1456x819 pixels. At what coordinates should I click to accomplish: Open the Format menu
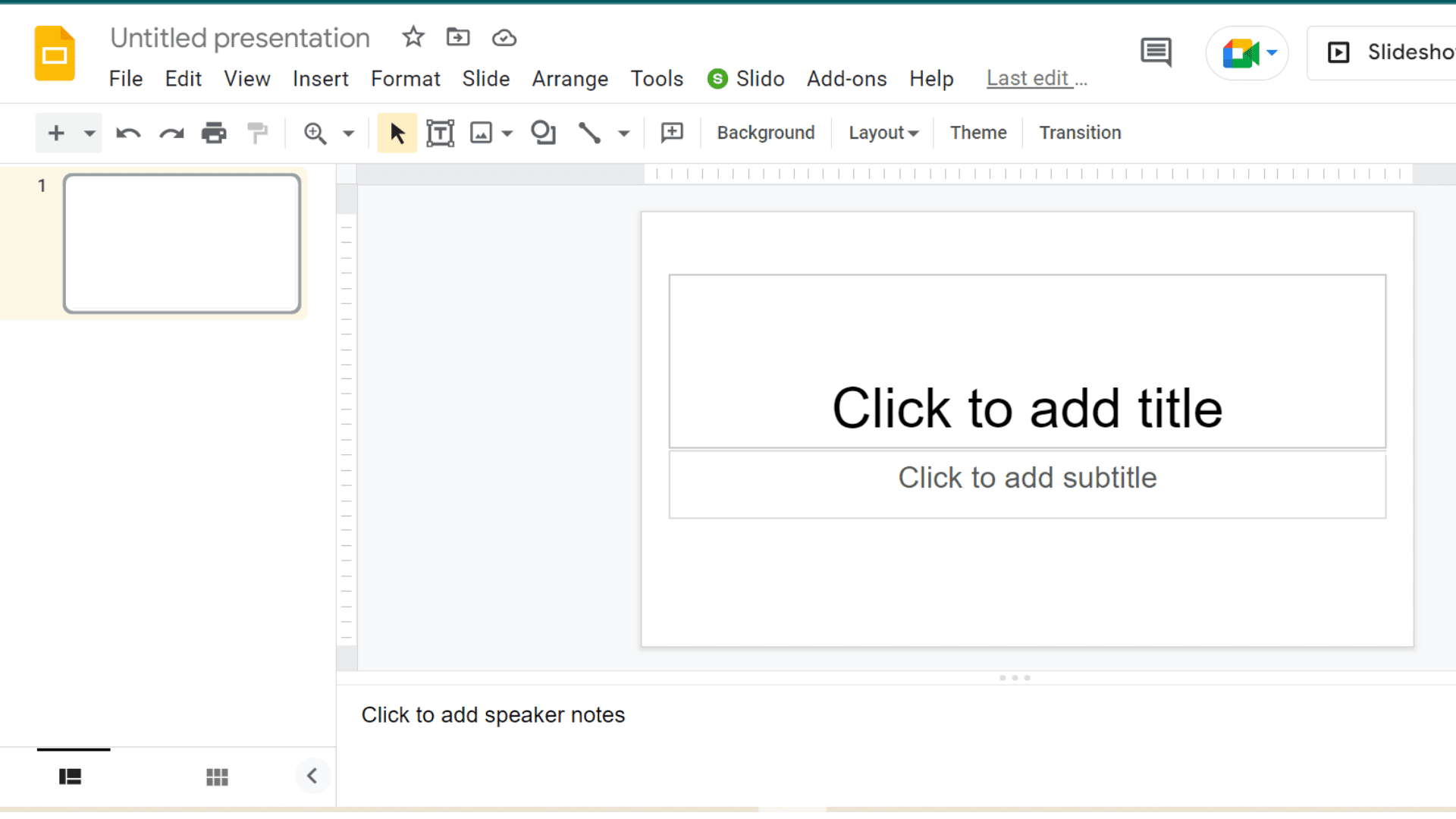[x=405, y=78]
